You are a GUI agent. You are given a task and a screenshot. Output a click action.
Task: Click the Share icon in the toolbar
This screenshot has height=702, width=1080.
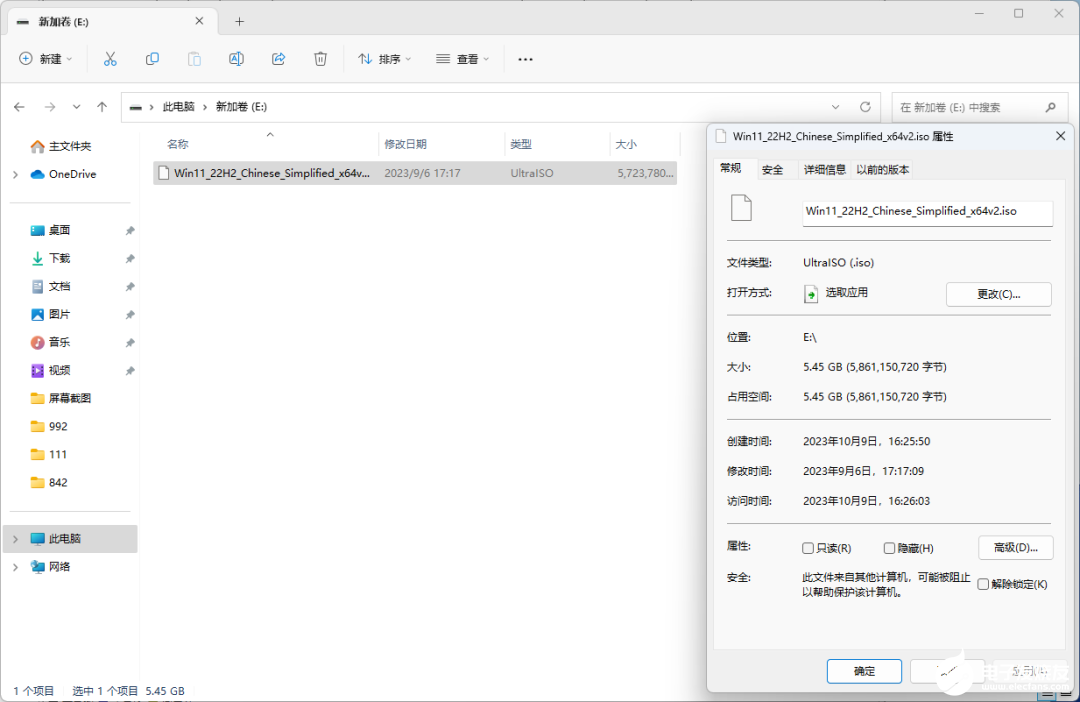pos(278,59)
